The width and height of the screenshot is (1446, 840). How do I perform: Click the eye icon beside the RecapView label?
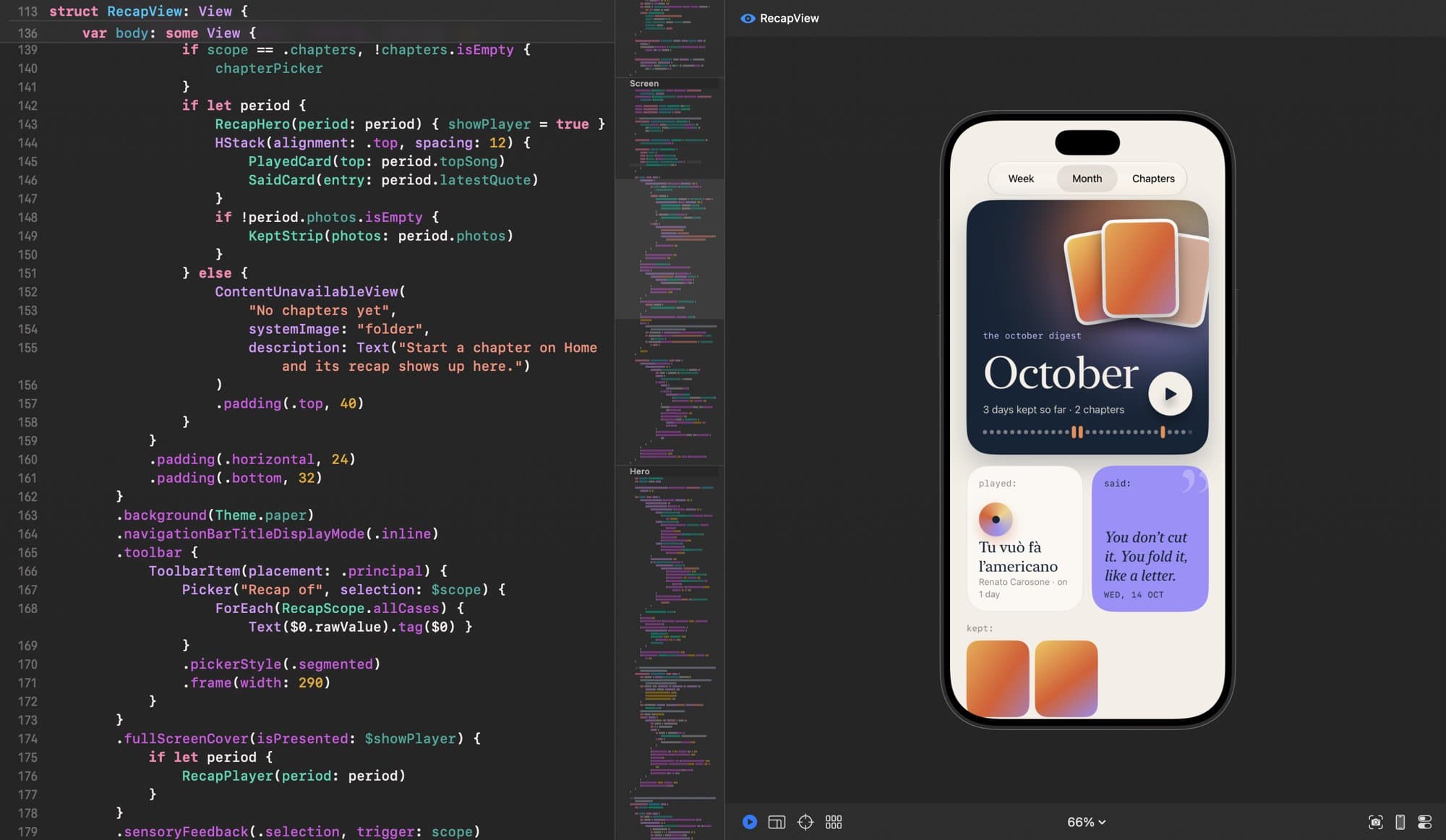[748, 18]
